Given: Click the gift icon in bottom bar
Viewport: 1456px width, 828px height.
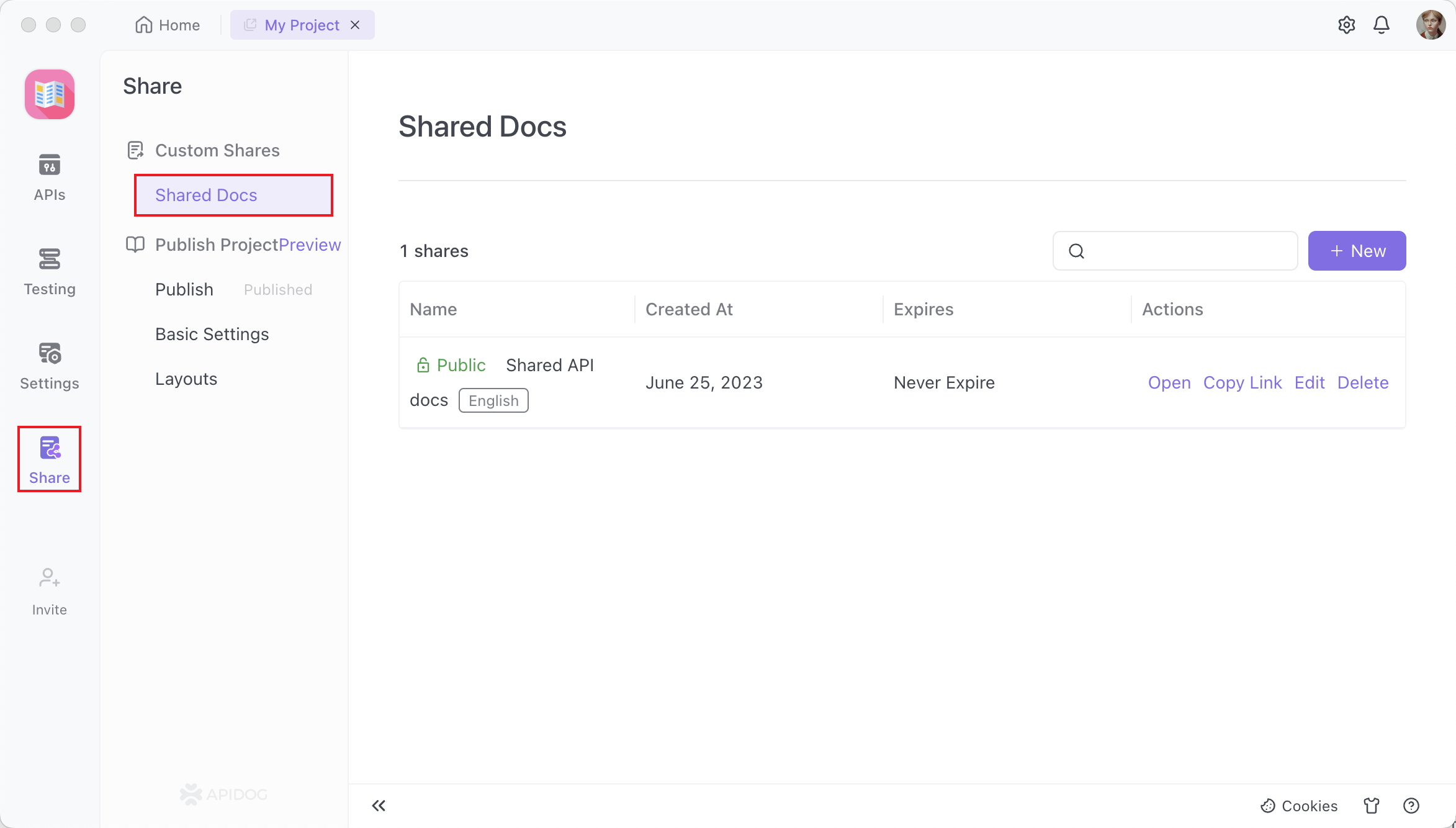Looking at the screenshot, I should tap(1372, 805).
